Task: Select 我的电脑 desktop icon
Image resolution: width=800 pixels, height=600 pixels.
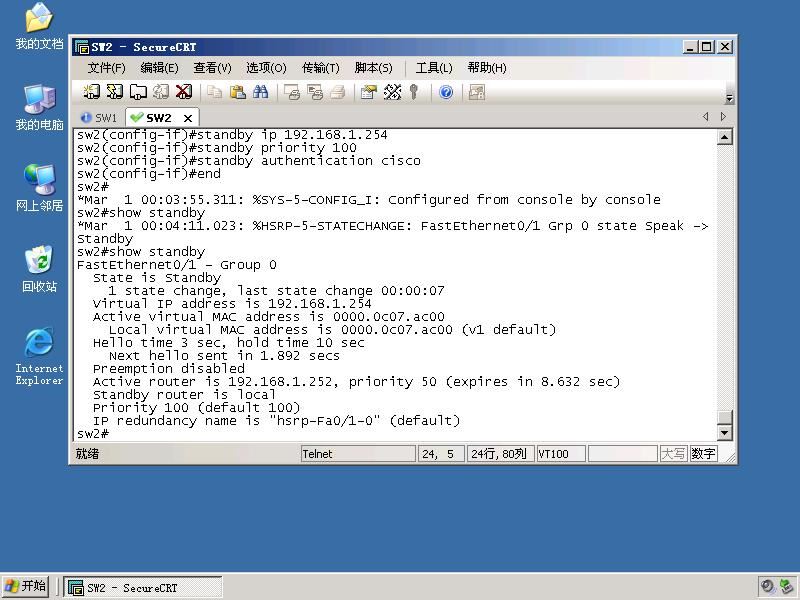Action: coord(39,108)
